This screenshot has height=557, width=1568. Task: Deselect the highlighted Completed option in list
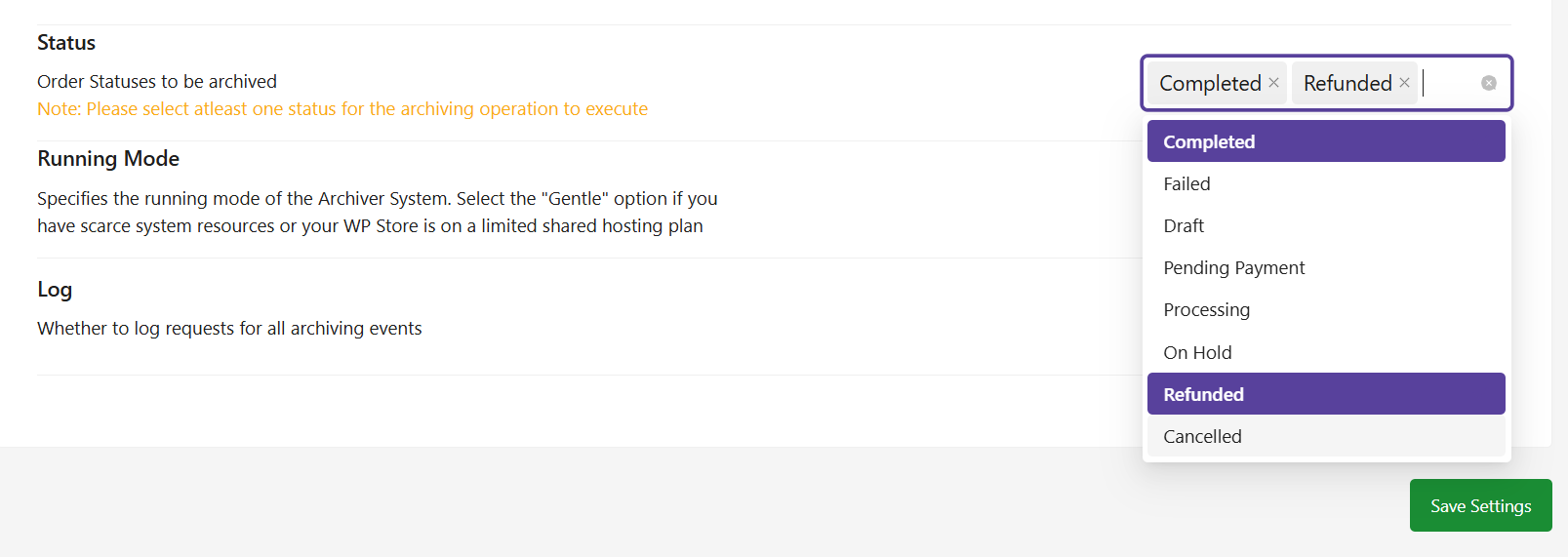point(1326,141)
